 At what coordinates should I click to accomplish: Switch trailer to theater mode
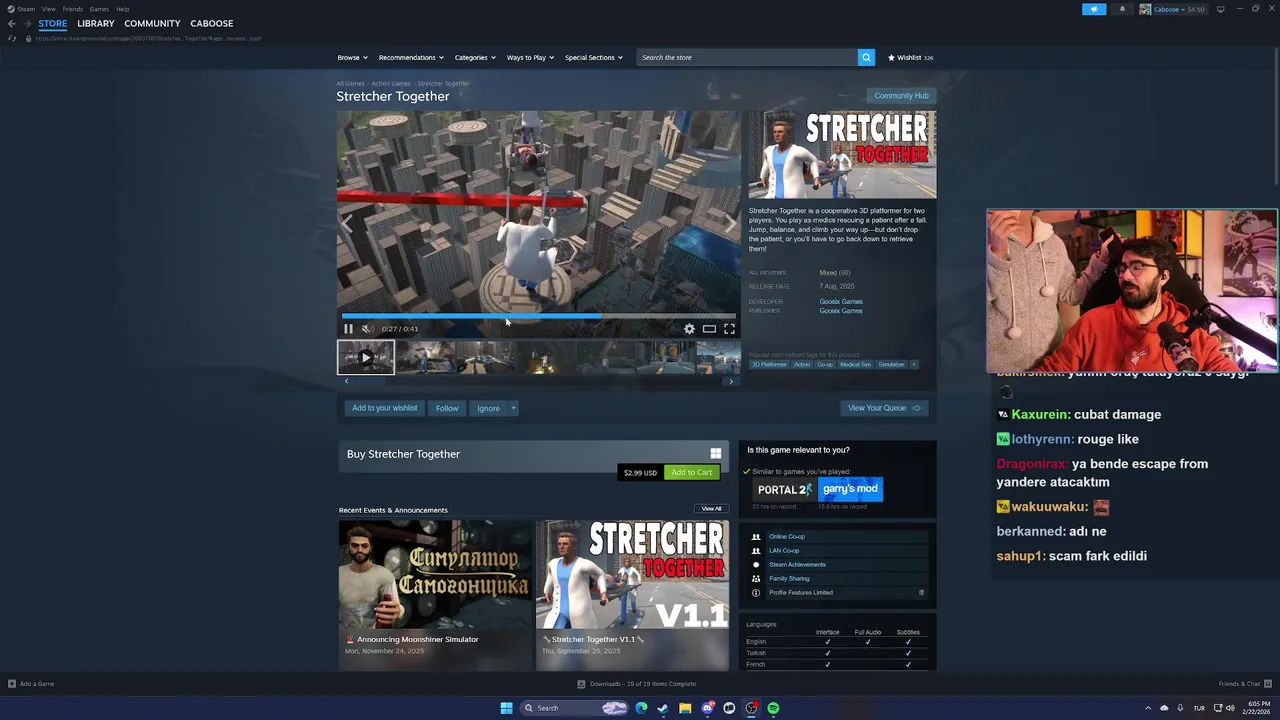coord(709,329)
